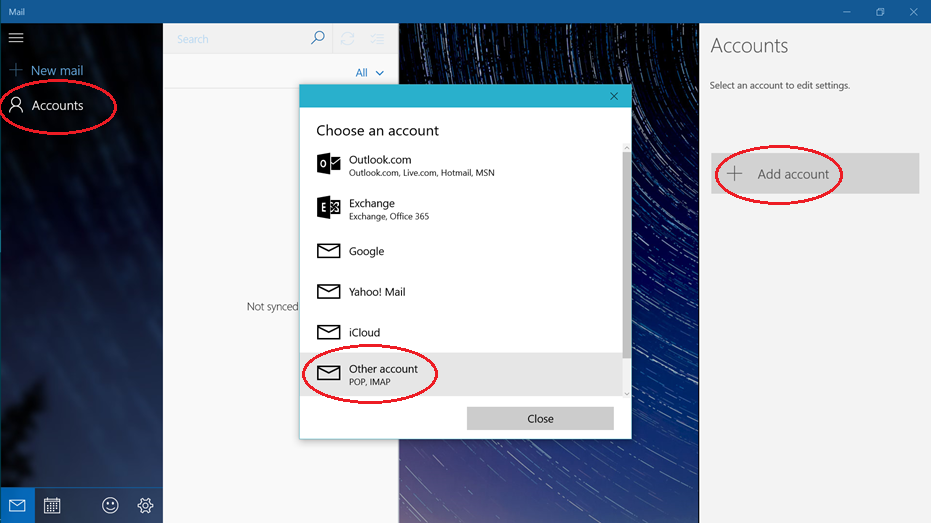The image size is (931, 523).
Task: Expand the All filter dropdown
Action: [x=369, y=72]
